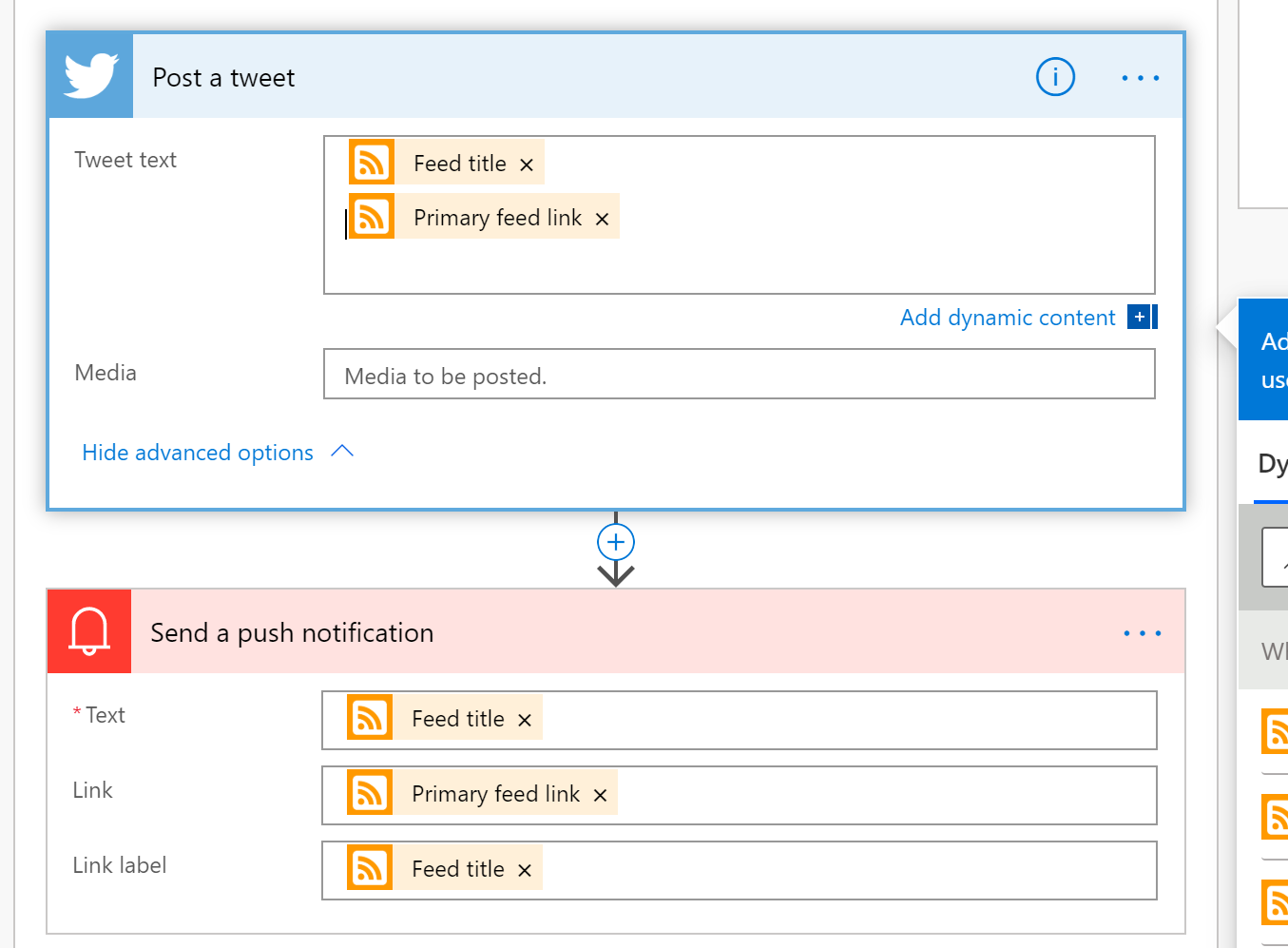Click the Twitter bird icon on Post a tweet
This screenshot has width=1288, height=948.
pyautogui.click(x=90, y=76)
